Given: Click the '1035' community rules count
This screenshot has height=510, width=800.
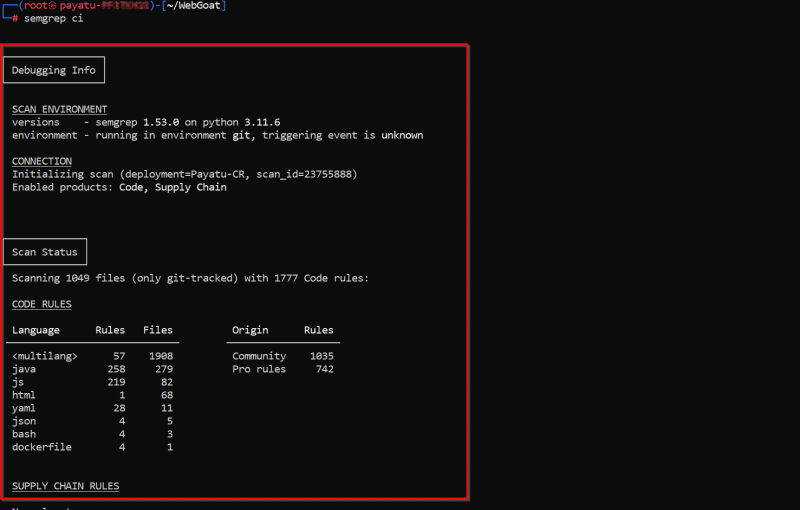Looking at the screenshot, I should pyautogui.click(x=321, y=356).
